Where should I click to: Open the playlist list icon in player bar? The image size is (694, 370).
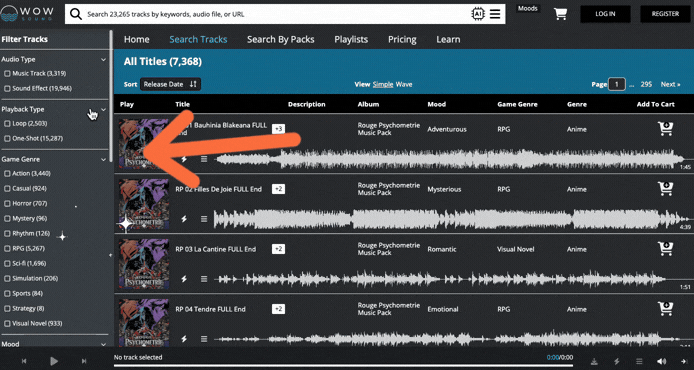click(x=639, y=362)
